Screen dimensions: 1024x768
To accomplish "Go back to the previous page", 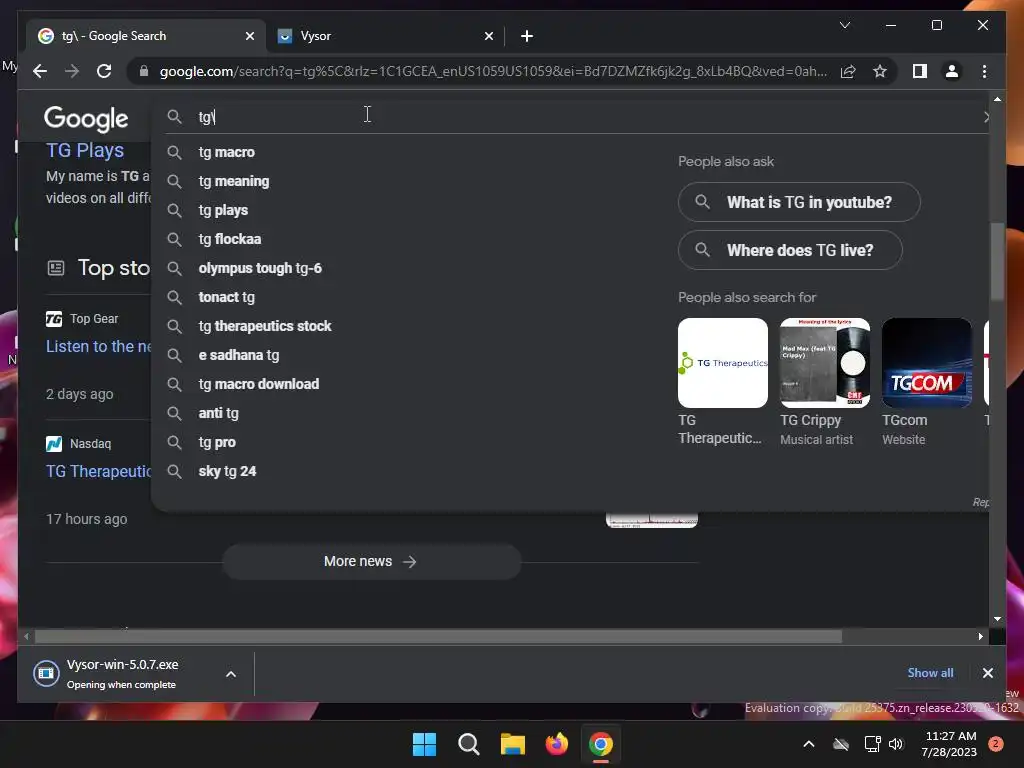I will (40, 71).
